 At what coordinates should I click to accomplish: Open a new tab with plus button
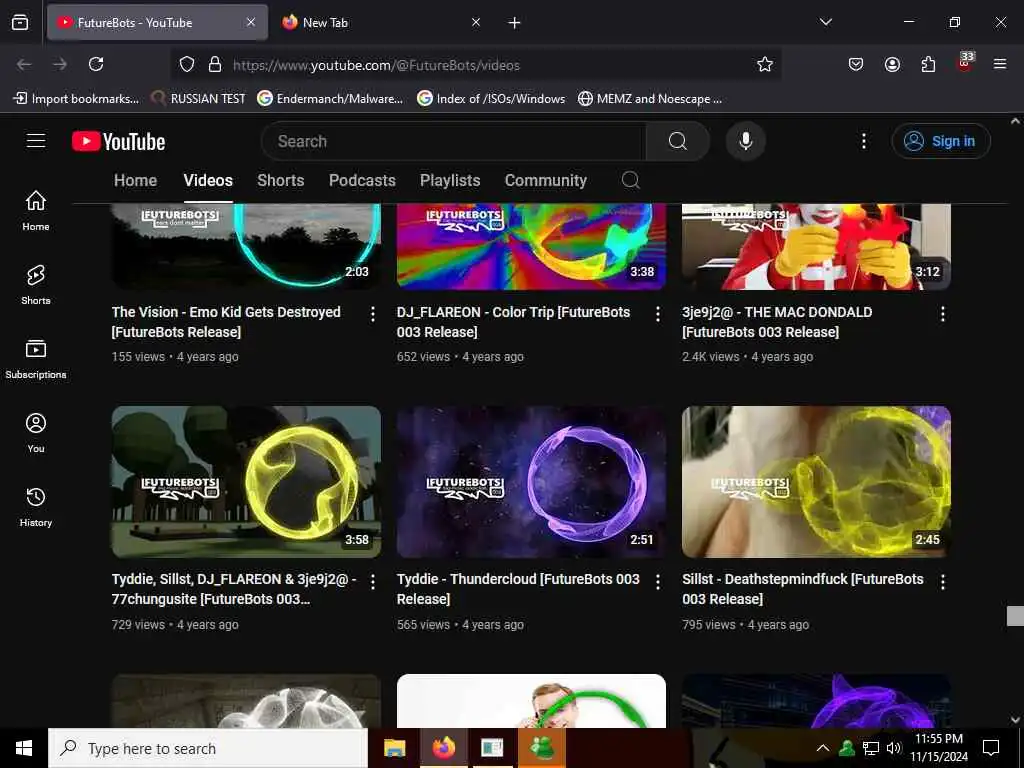coord(515,23)
